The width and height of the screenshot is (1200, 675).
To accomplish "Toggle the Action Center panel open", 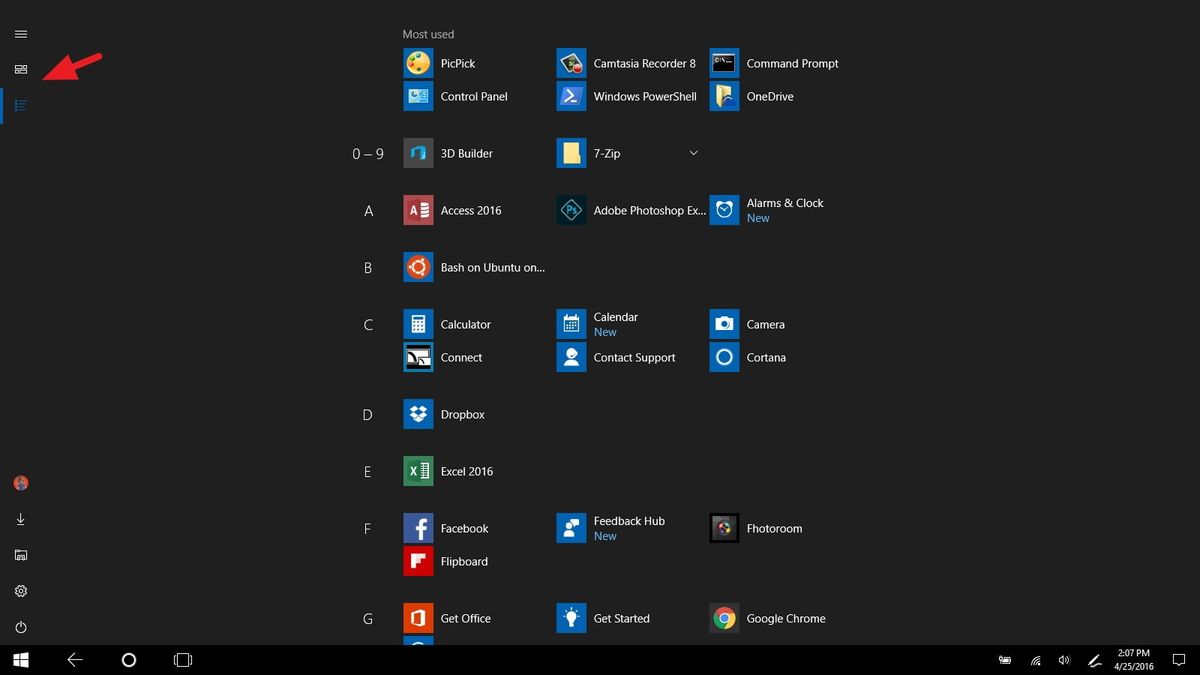I will (1179, 660).
